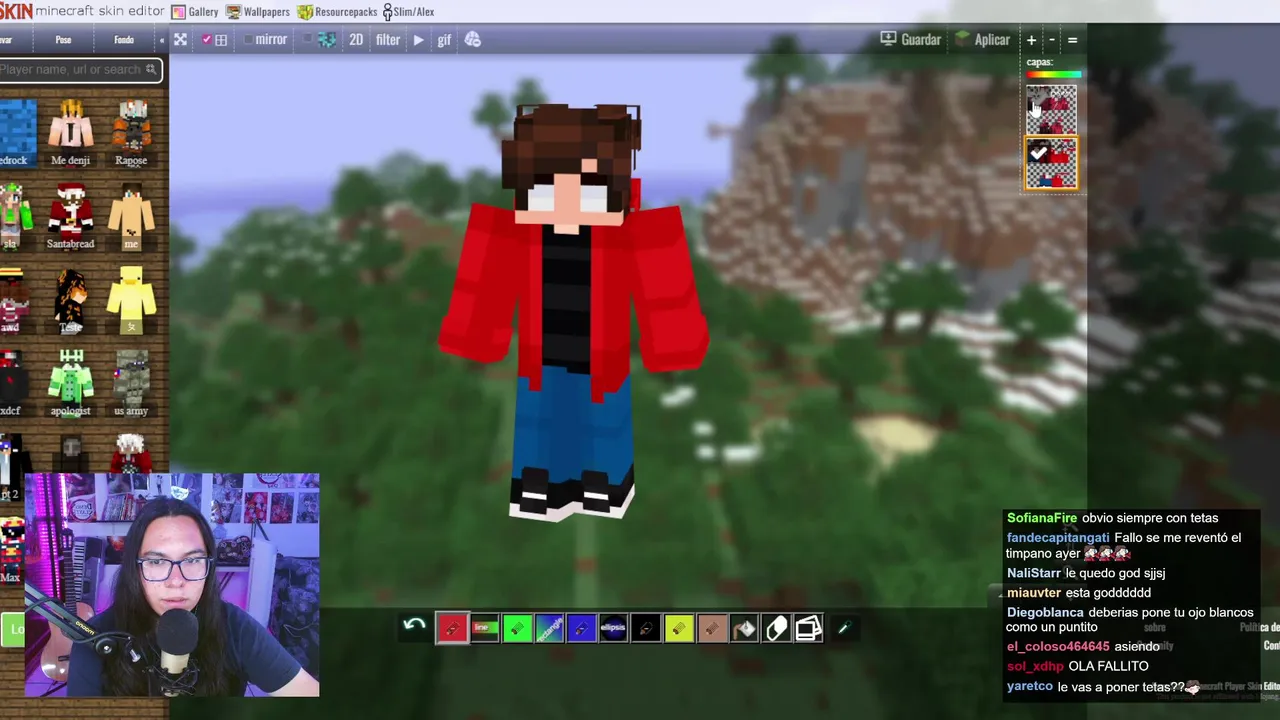Export the skin as gif
This screenshot has height=720, width=1280.
pos(444,40)
